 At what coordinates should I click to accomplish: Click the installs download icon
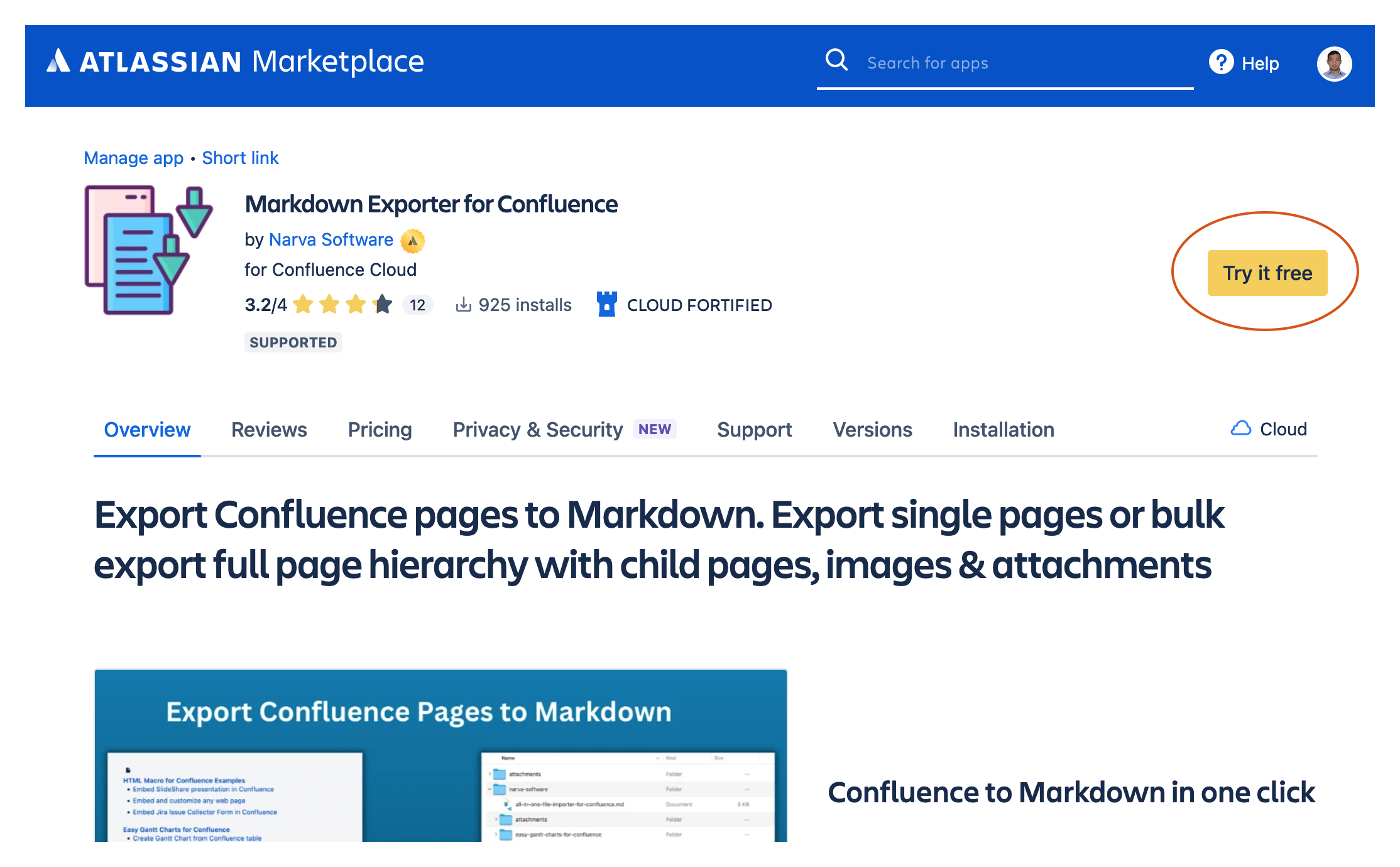[x=463, y=305]
